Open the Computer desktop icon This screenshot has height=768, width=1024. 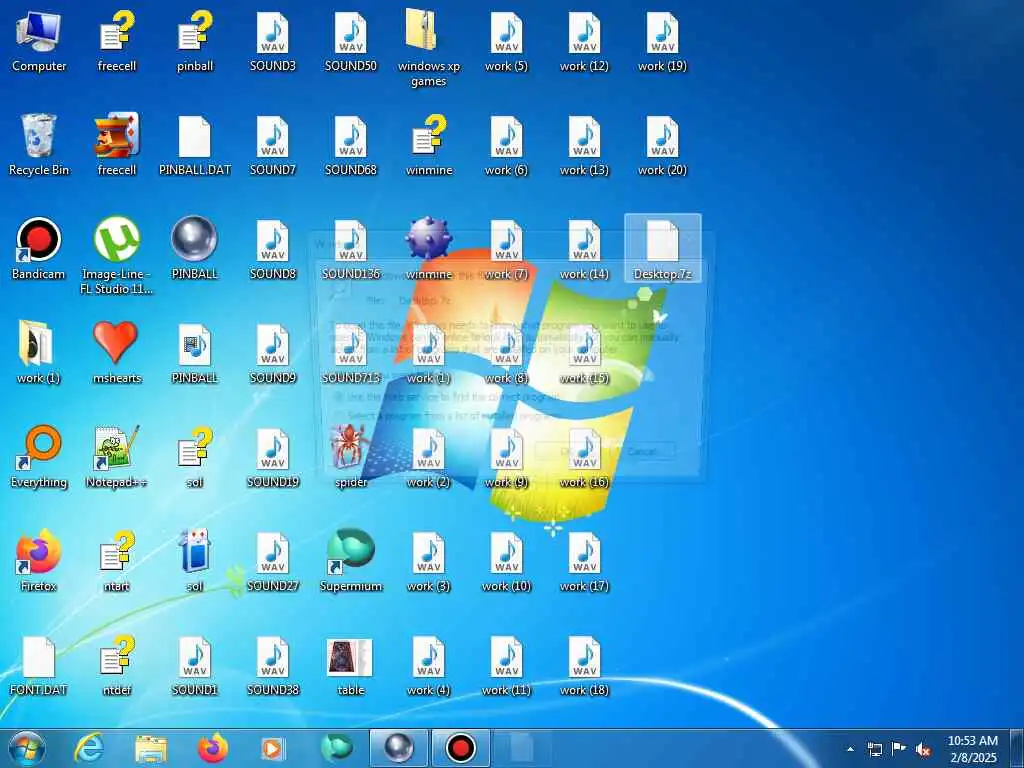39,42
